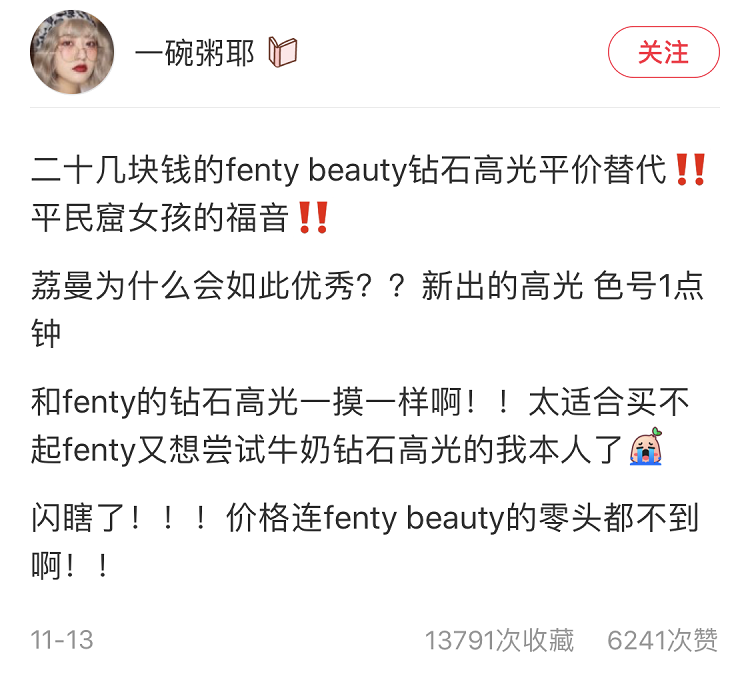Image resolution: width=750 pixels, height=680 pixels.
Task: Click the paragraph starting 和fenty的钻石高光
Action: (360, 426)
